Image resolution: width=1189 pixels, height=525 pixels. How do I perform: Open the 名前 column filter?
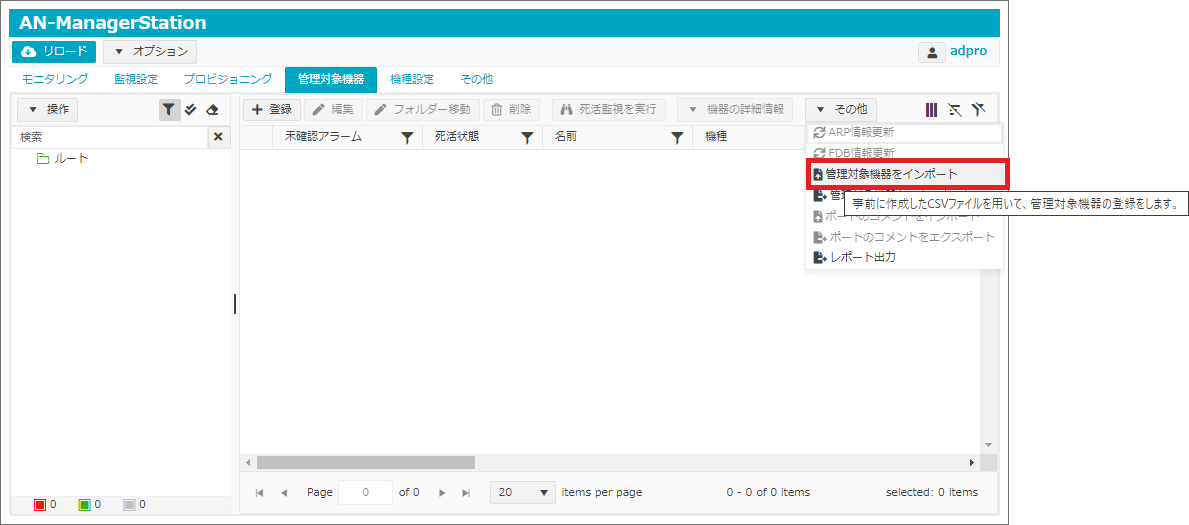678,137
